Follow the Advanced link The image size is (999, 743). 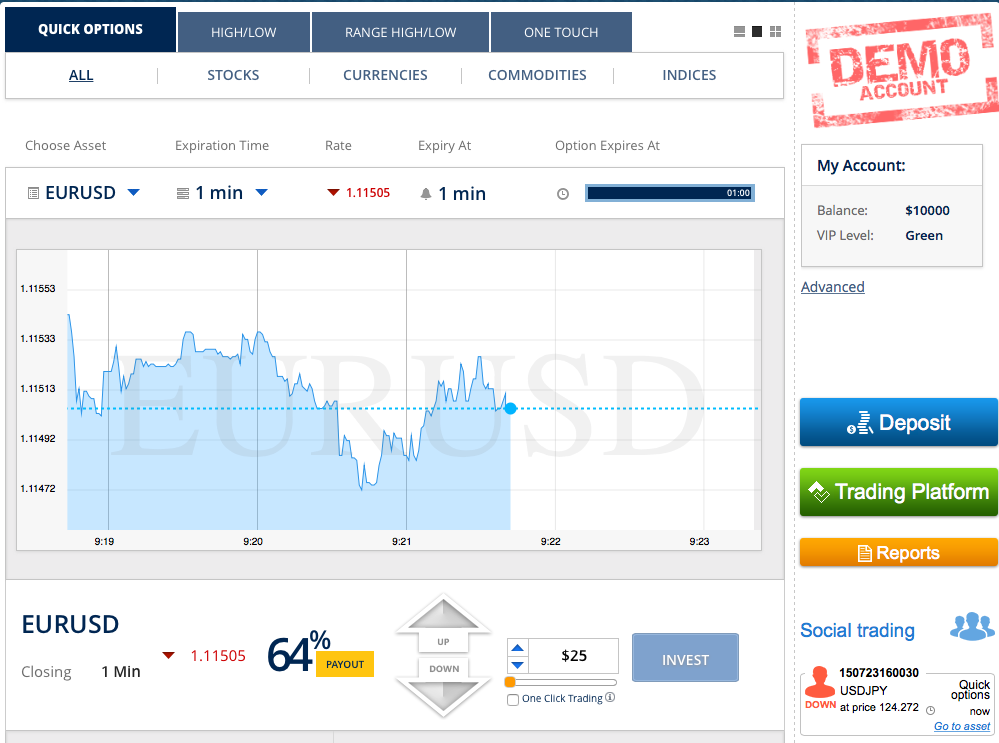click(x=832, y=287)
